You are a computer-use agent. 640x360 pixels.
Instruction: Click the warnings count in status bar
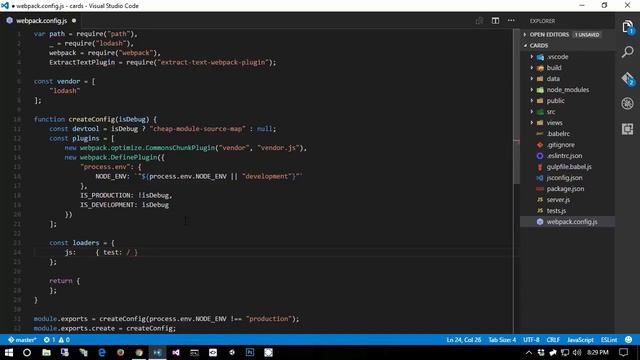tap(64, 340)
